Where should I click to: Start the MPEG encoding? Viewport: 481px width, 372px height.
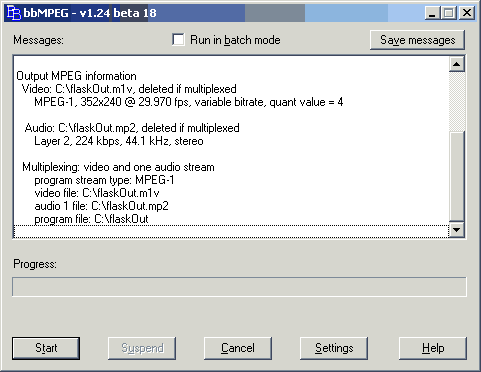point(46,348)
